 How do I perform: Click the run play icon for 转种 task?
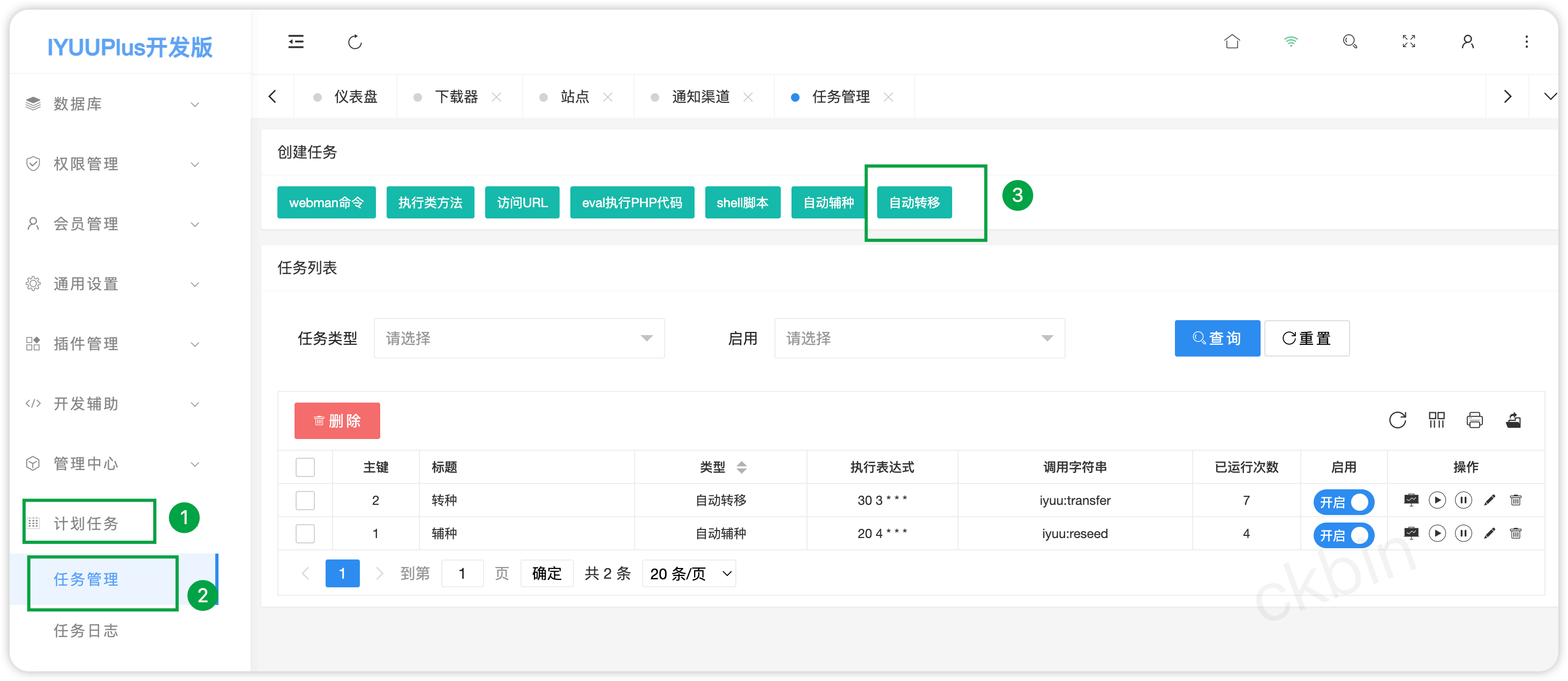tap(1437, 500)
